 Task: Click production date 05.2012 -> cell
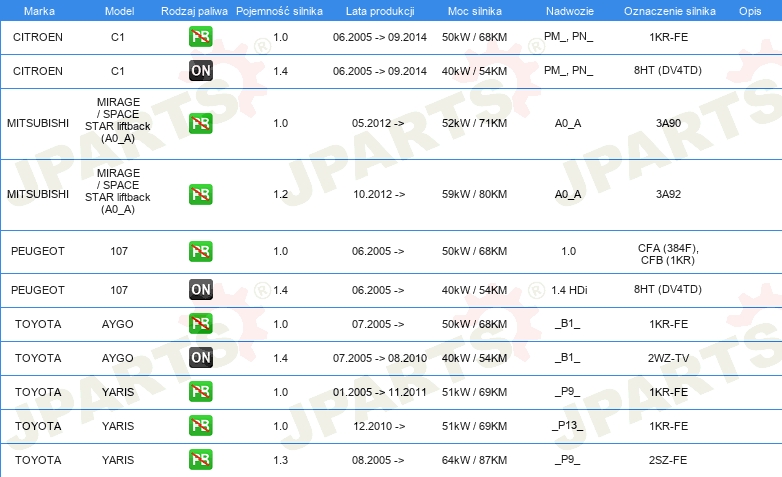point(378,123)
